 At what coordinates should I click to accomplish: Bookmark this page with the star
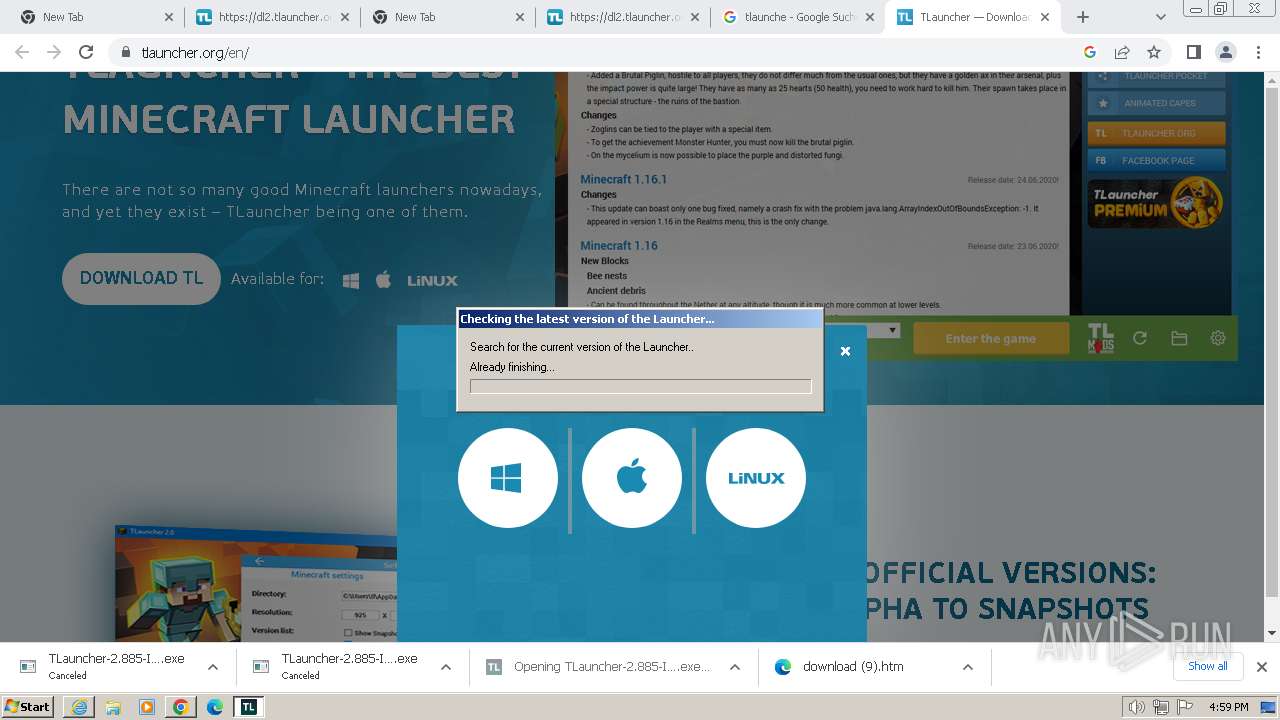pyautogui.click(x=1154, y=53)
